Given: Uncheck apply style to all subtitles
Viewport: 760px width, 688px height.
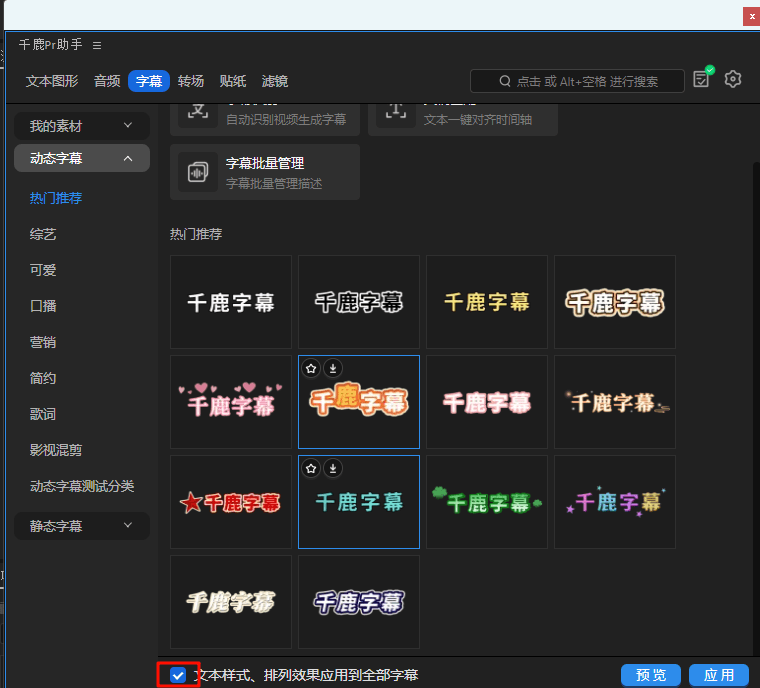Looking at the screenshot, I should (178, 675).
